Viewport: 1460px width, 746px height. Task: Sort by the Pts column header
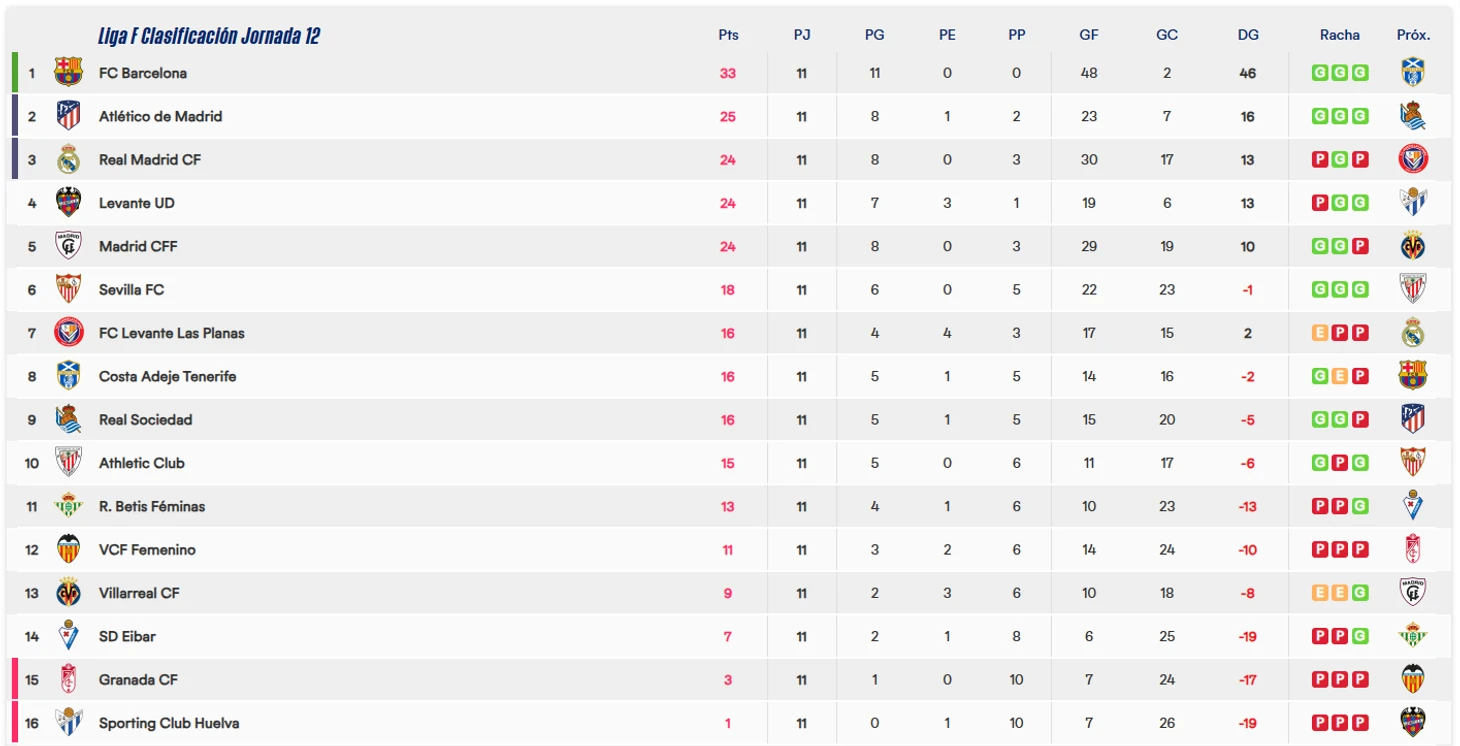(x=728, y=34)
